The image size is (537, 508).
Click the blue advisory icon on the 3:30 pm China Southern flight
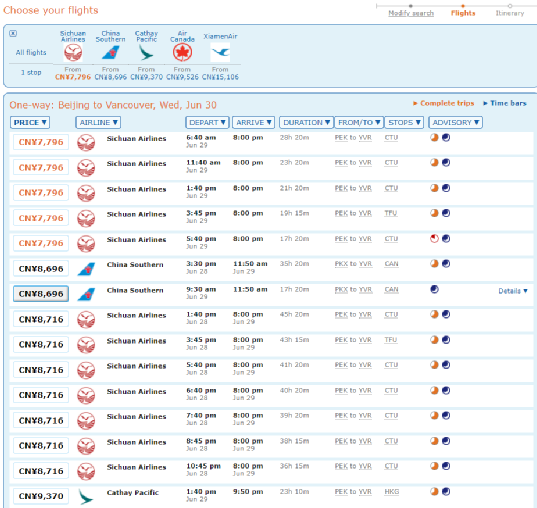[x=446, y=264]
